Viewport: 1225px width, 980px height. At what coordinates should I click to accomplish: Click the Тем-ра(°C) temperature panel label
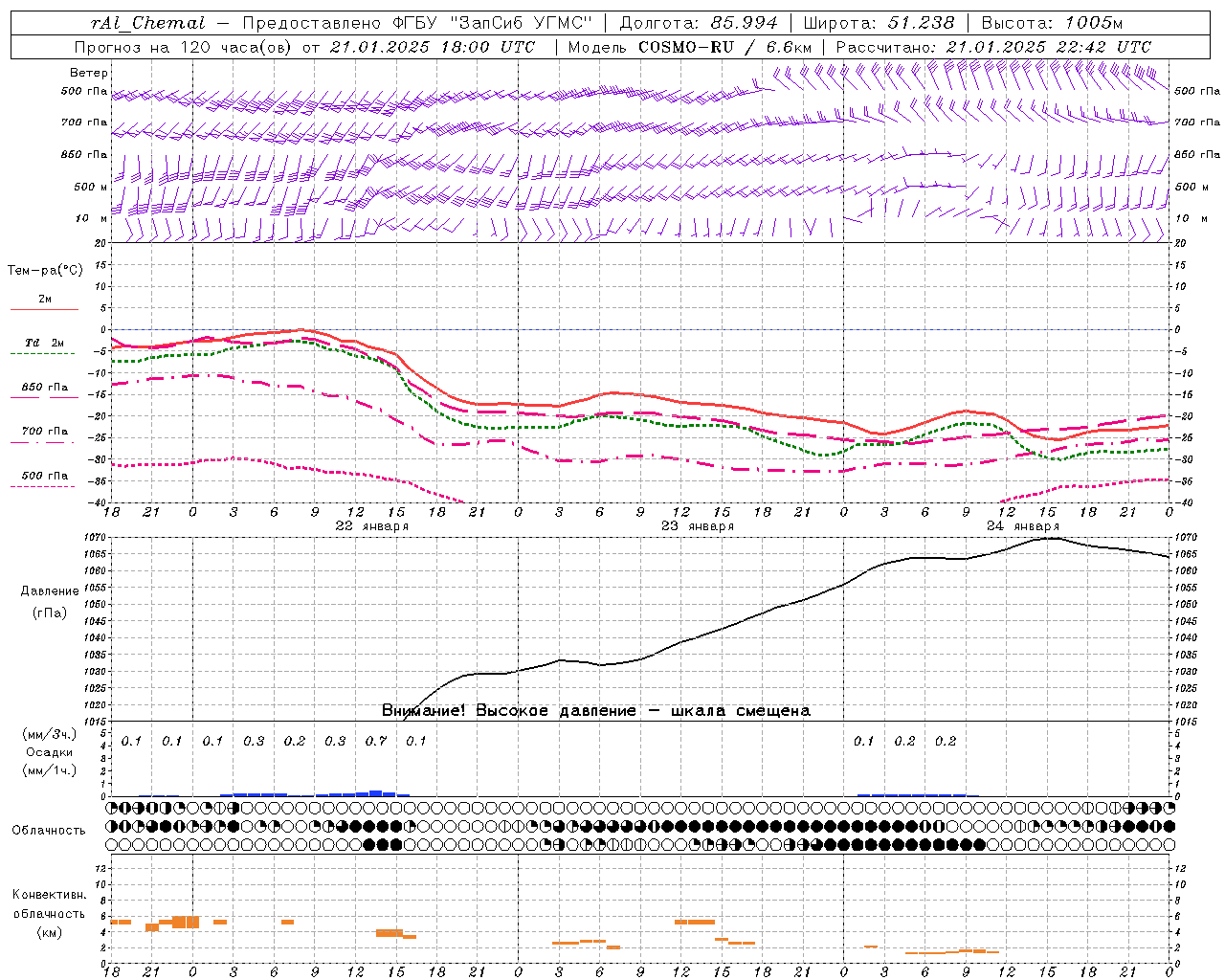pos(45,271)
